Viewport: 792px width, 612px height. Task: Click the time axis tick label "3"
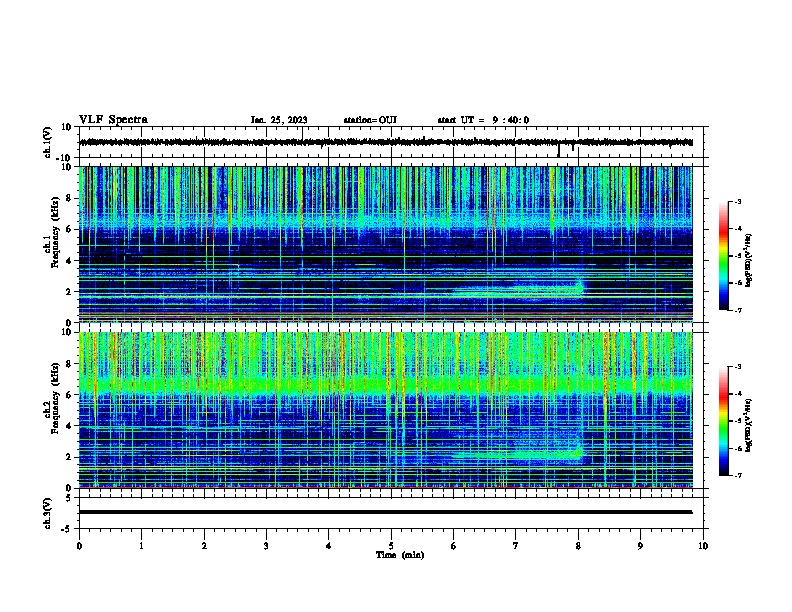266,546
